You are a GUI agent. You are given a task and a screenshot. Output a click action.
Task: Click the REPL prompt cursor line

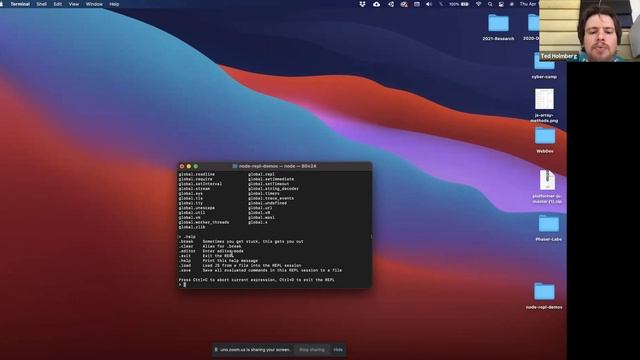click(x=274, y=284)
